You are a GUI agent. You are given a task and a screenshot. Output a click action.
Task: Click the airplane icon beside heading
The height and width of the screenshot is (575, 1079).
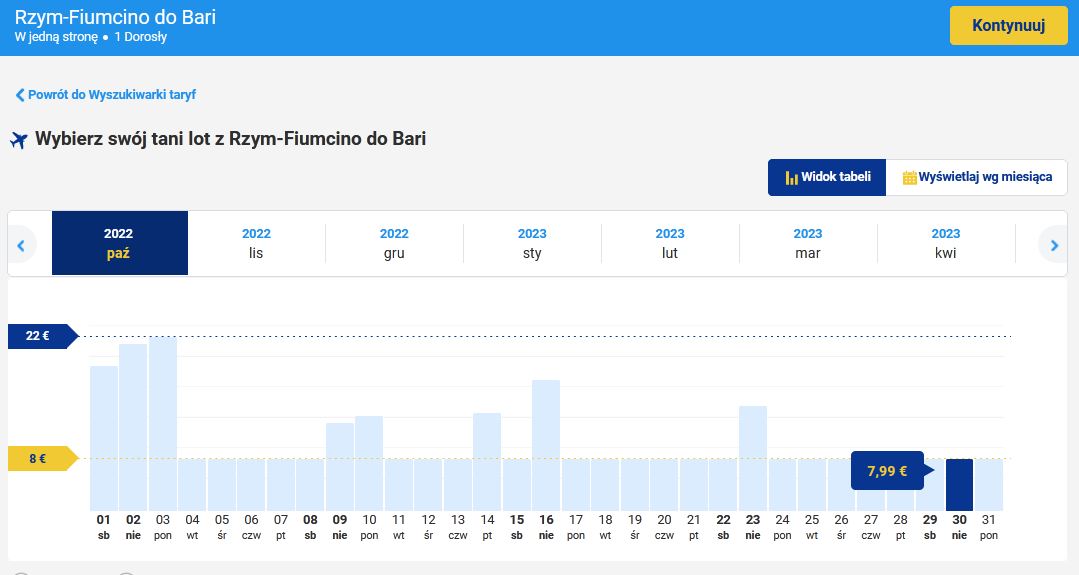click(x=18, y=140)
